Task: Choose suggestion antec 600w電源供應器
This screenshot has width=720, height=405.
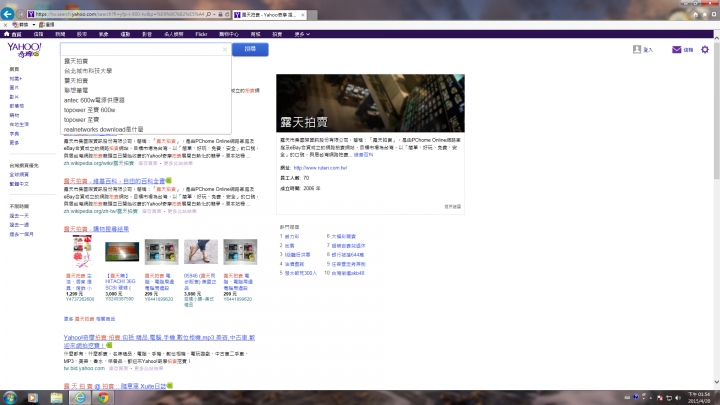Action: tap(94, 100)
